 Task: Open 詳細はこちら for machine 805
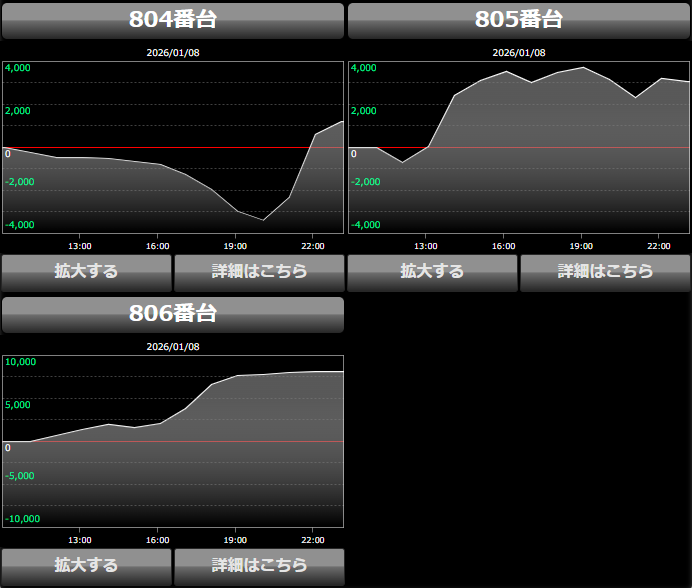(x=605, y=272)
